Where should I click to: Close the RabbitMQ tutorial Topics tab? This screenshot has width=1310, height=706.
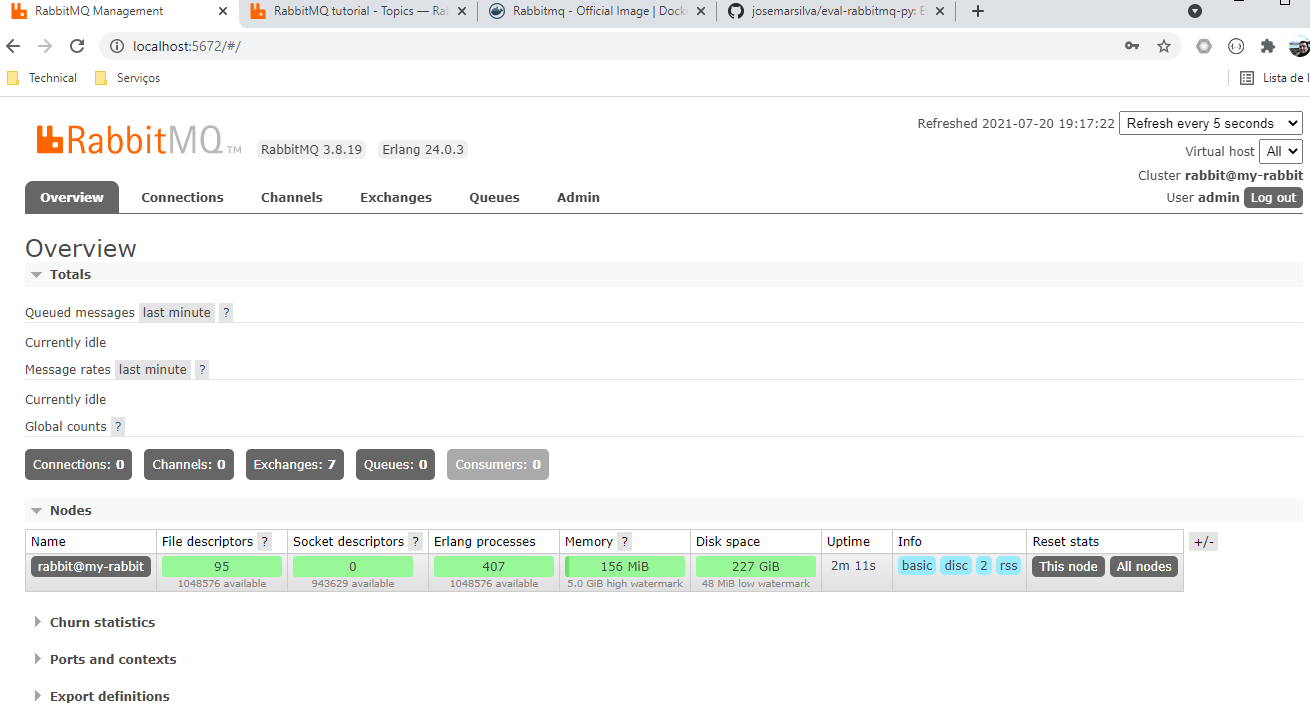[x=462, y=11]
